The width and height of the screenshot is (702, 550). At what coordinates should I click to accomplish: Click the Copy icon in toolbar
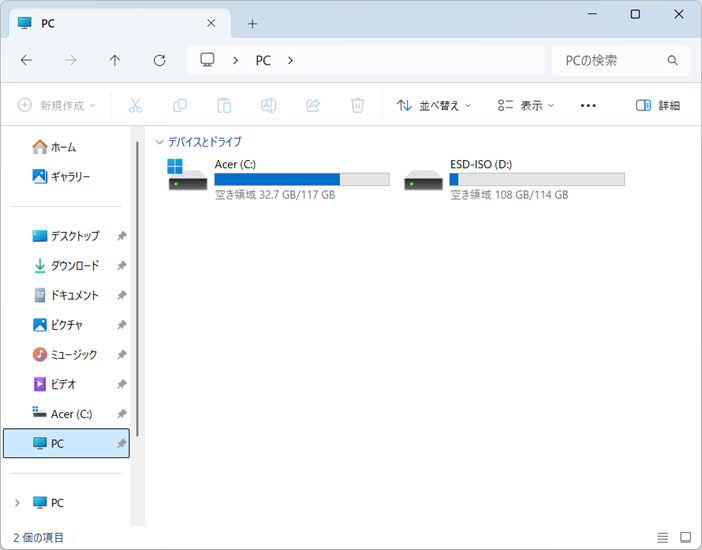[180, 105]
